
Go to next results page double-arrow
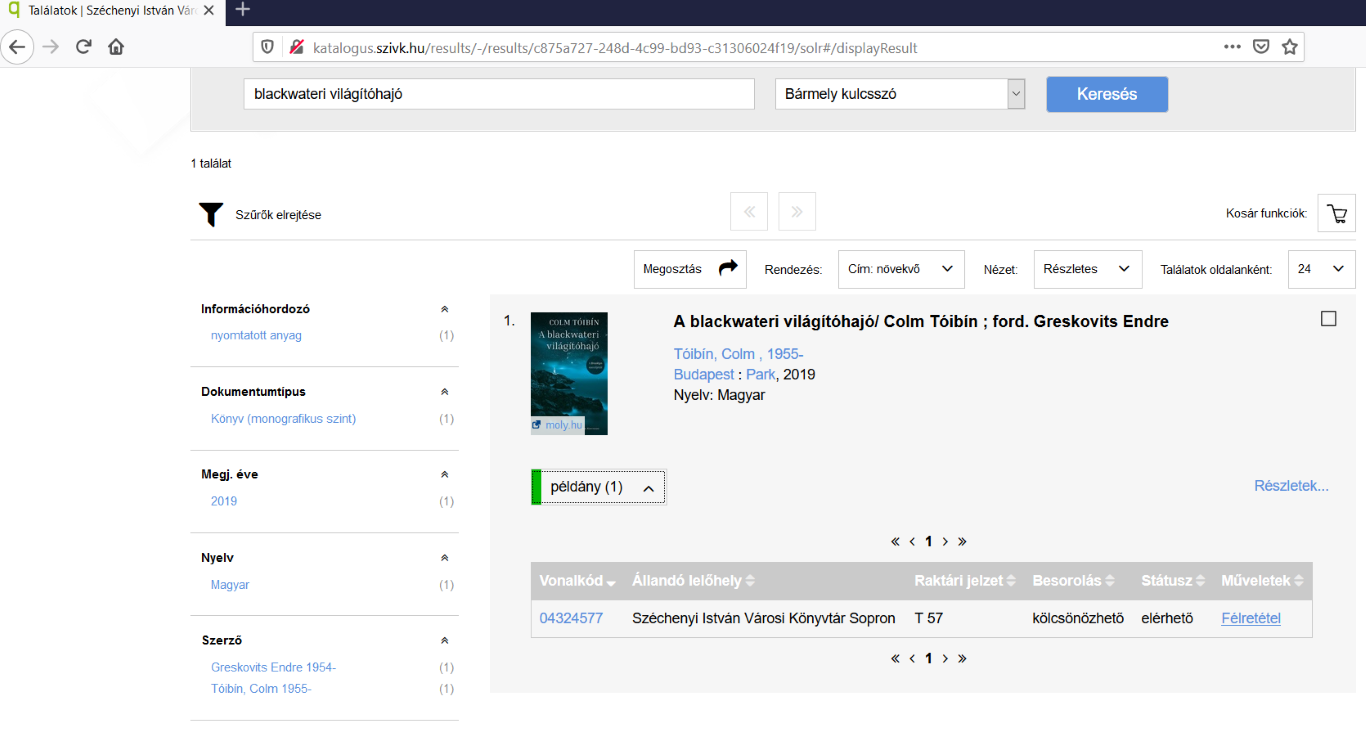[x=797, y=211]
